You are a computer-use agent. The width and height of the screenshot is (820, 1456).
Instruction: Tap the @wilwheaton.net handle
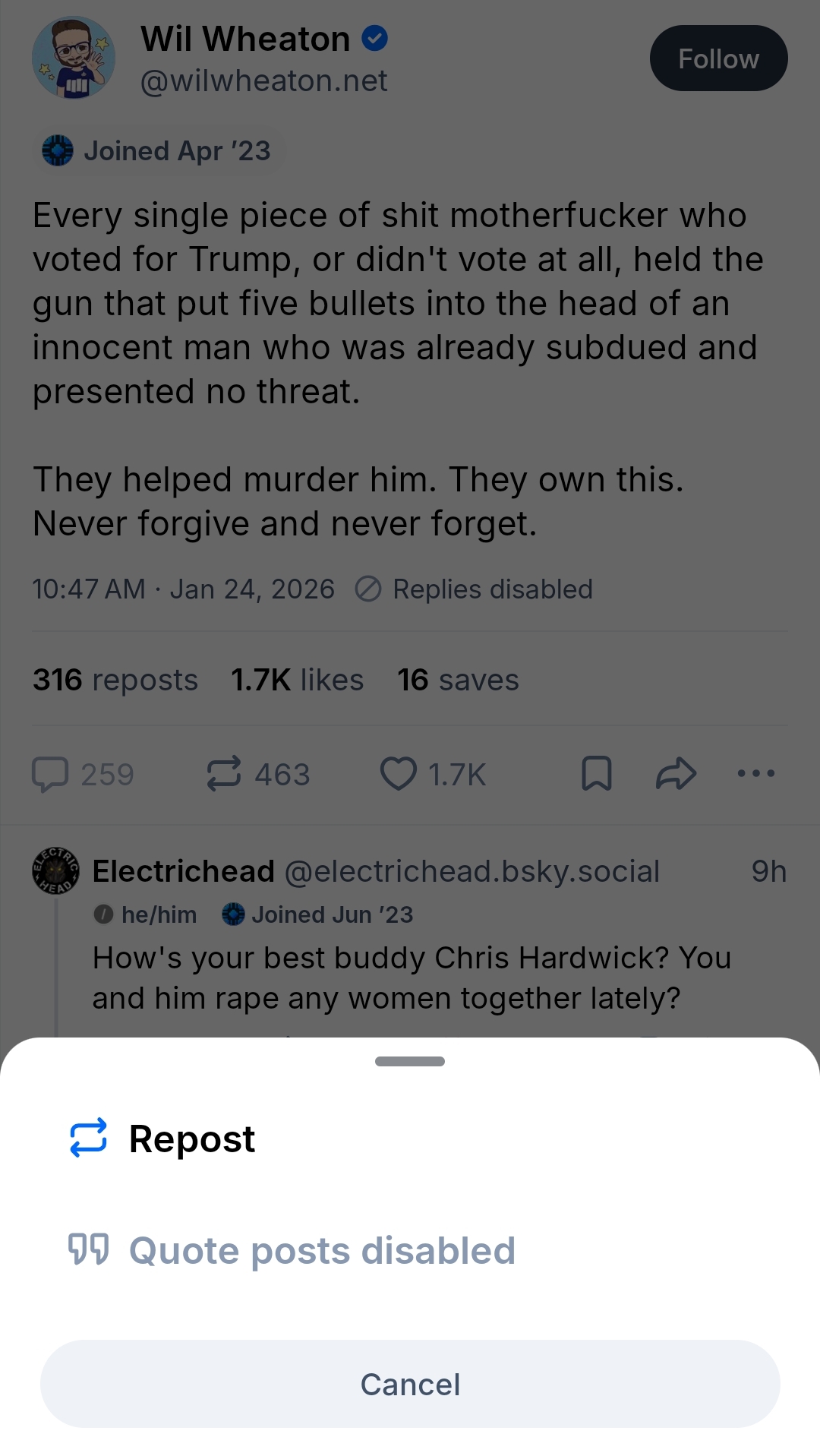pos(264,81)
